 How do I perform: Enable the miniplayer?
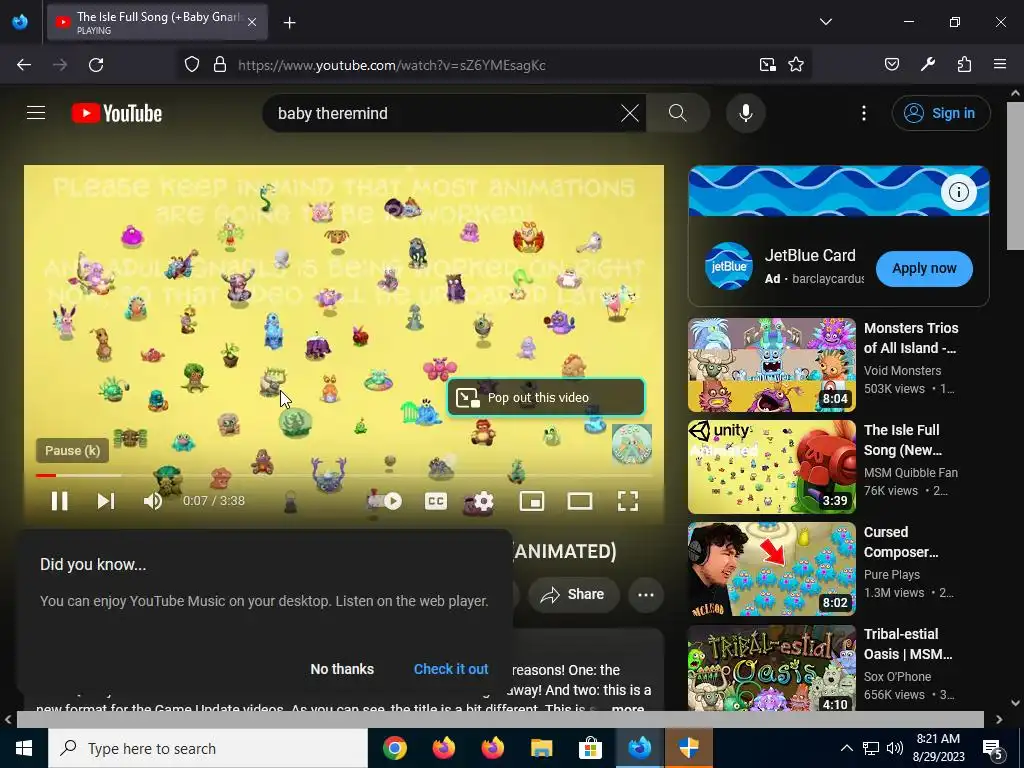point(532,501)
